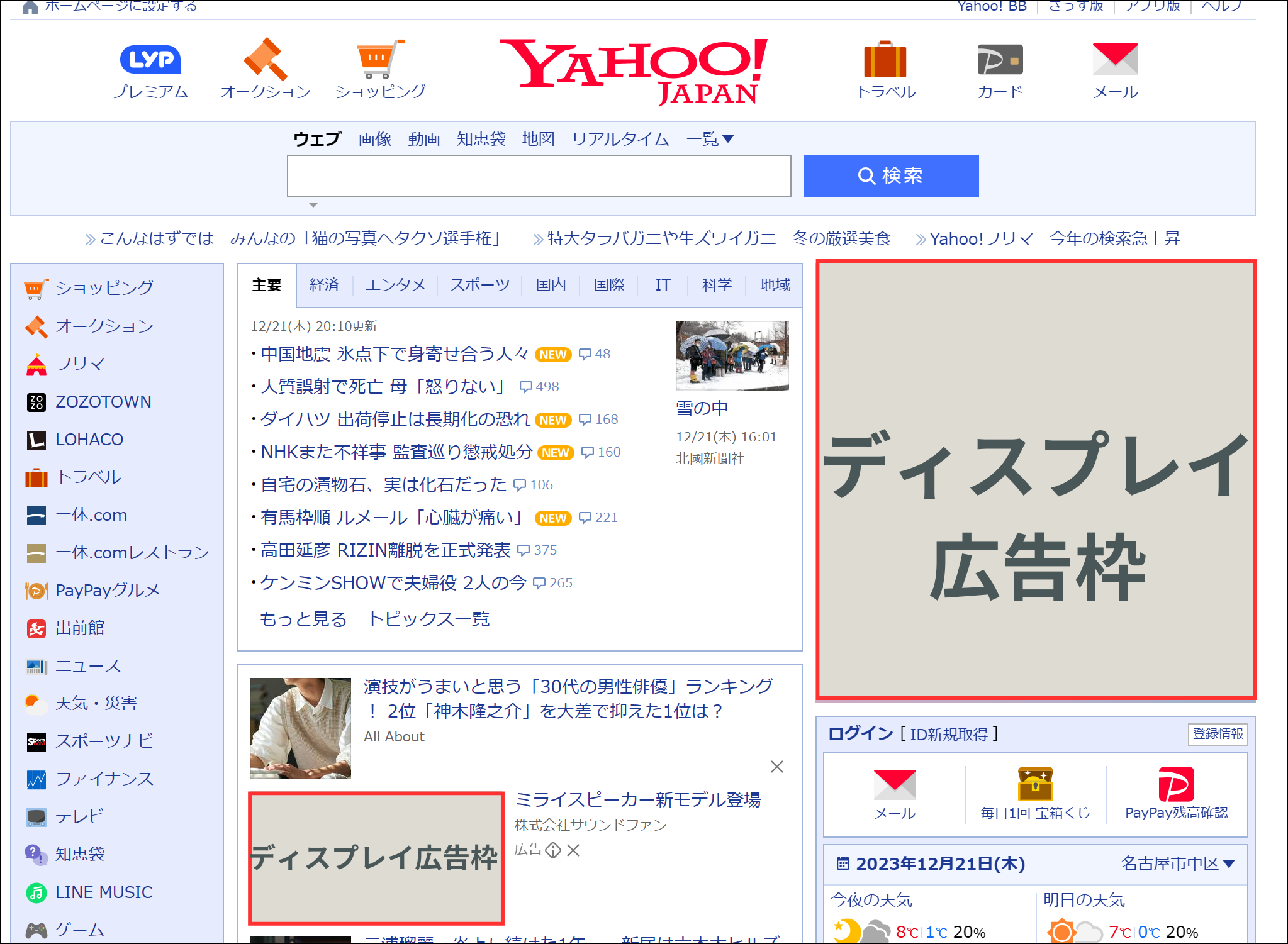Screen dimensions: 1288x944
Task: Select the IT news tab
Action: click(x=663, y=285)
